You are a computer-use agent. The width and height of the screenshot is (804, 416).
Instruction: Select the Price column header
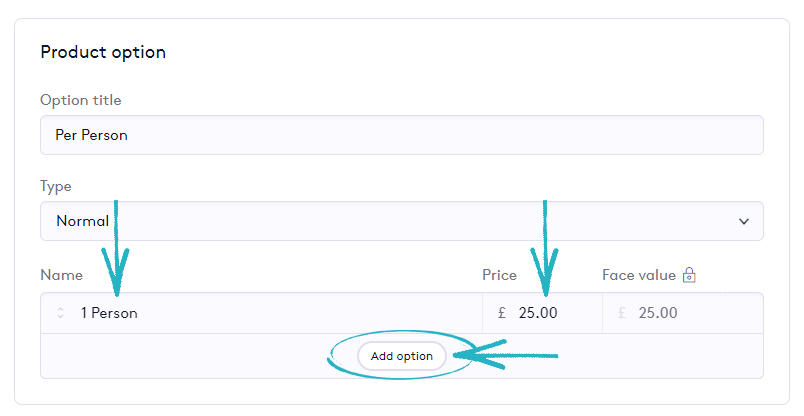tap(499, 275)
